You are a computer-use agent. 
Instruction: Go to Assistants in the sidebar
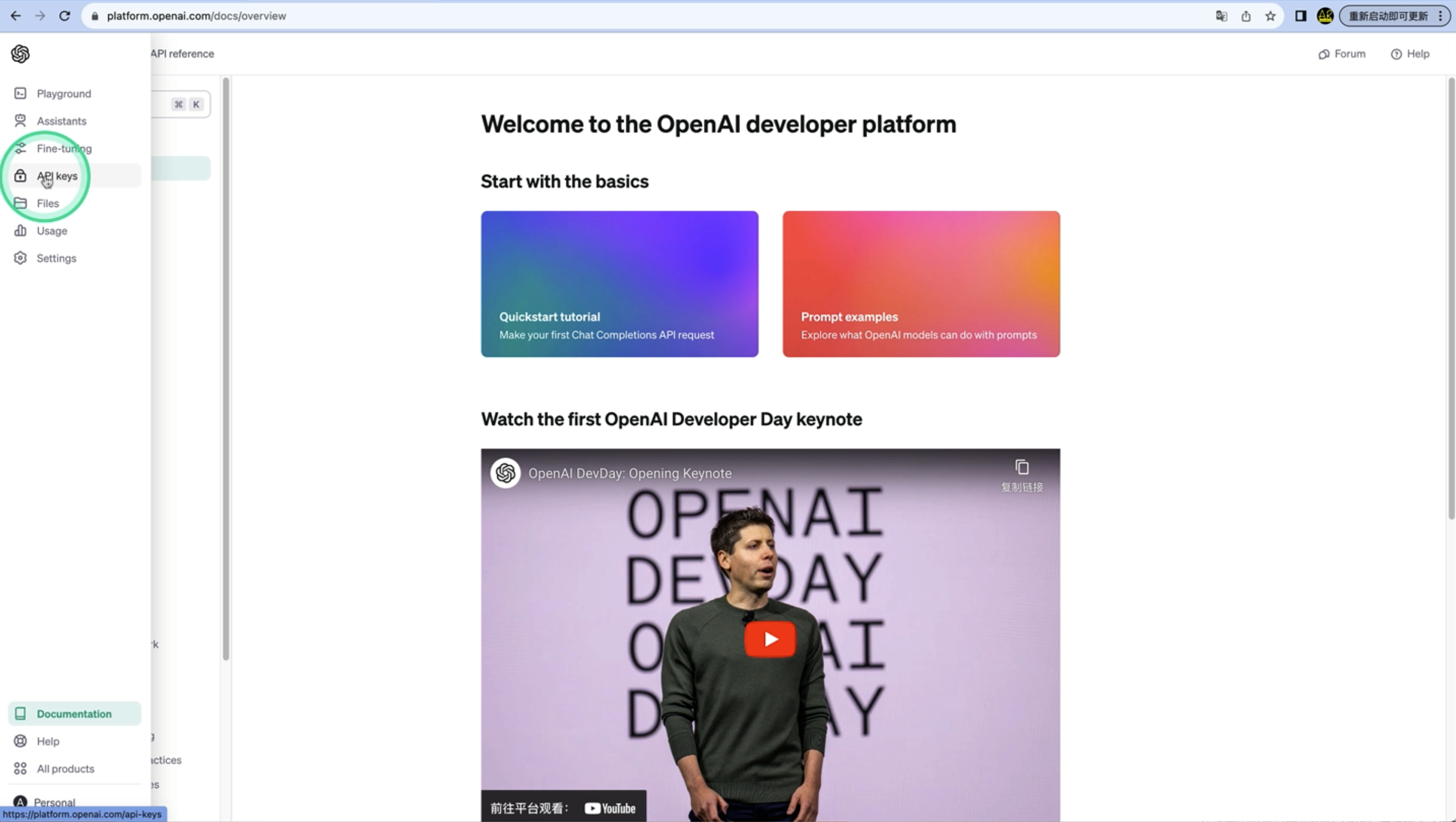(x=75, y=120)
